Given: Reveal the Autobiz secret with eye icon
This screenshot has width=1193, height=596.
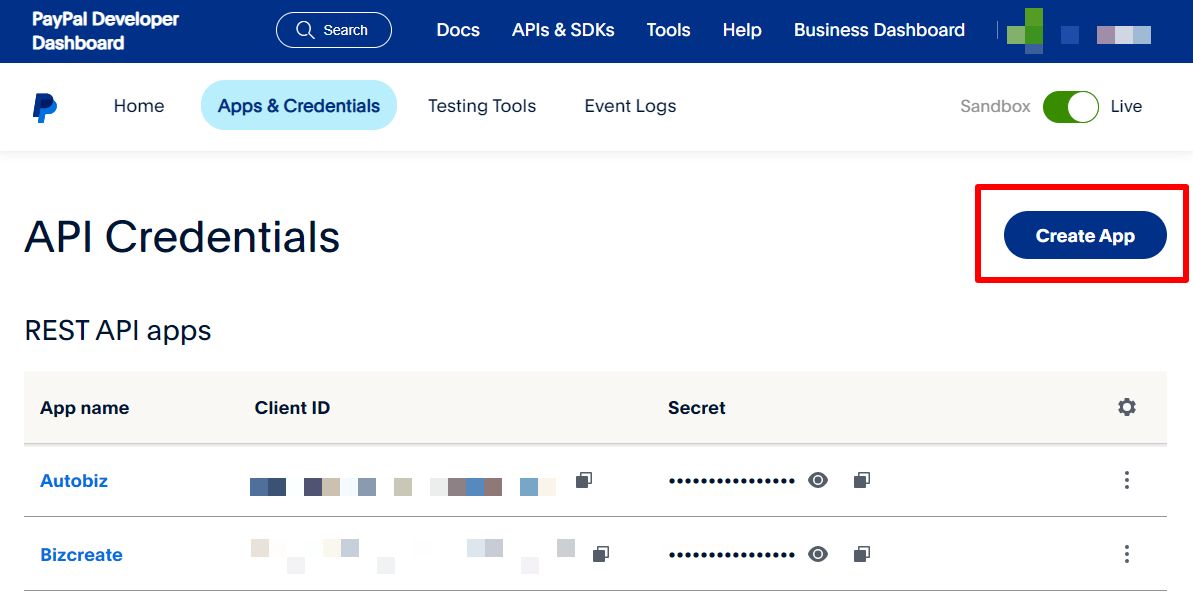Looking at the screenshot, I should coord(818,480).
